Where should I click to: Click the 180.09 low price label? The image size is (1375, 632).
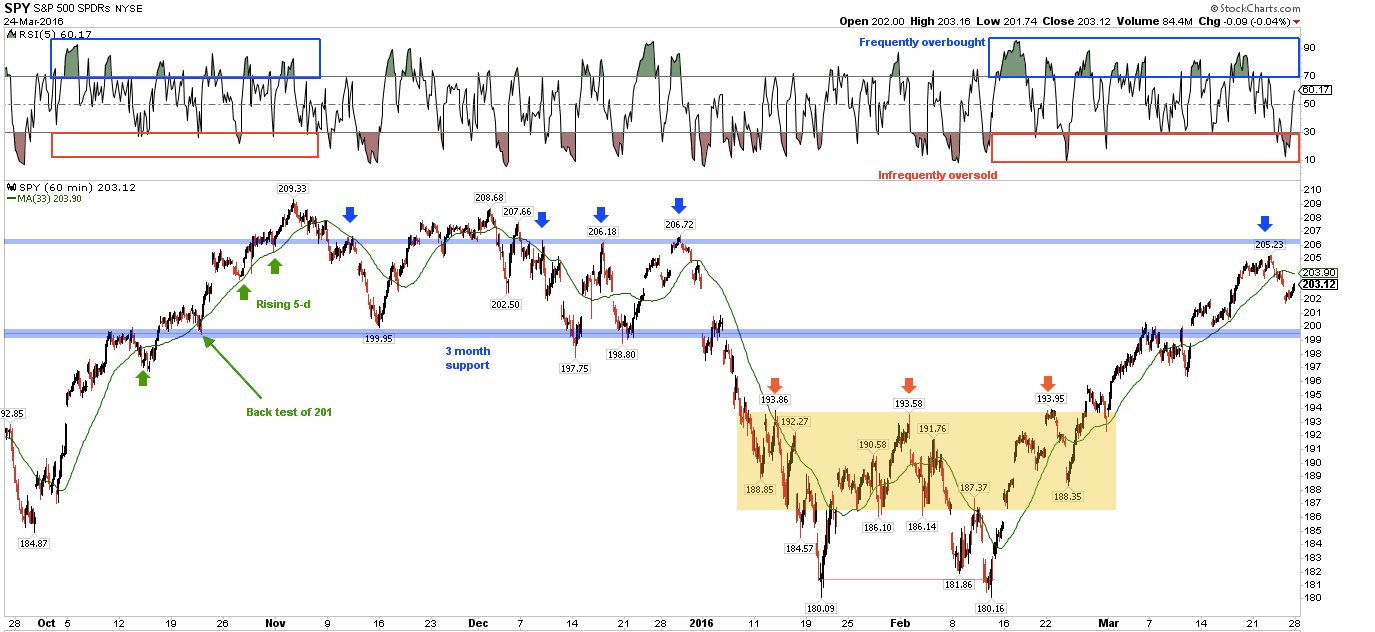(822, 607)
